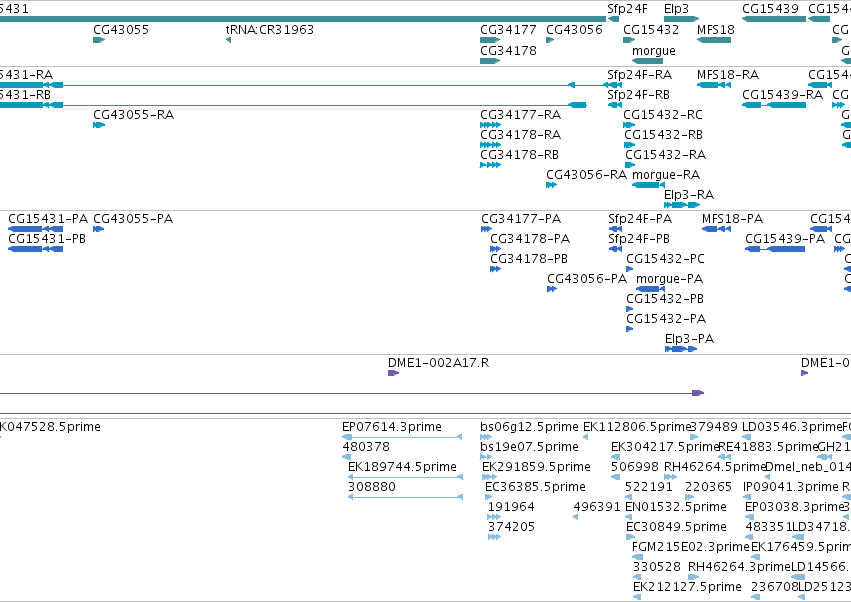This screenshot has height=602, width=851.
Task: Click the EK291859.5prime EST label
Action: (x=536, y=467)
